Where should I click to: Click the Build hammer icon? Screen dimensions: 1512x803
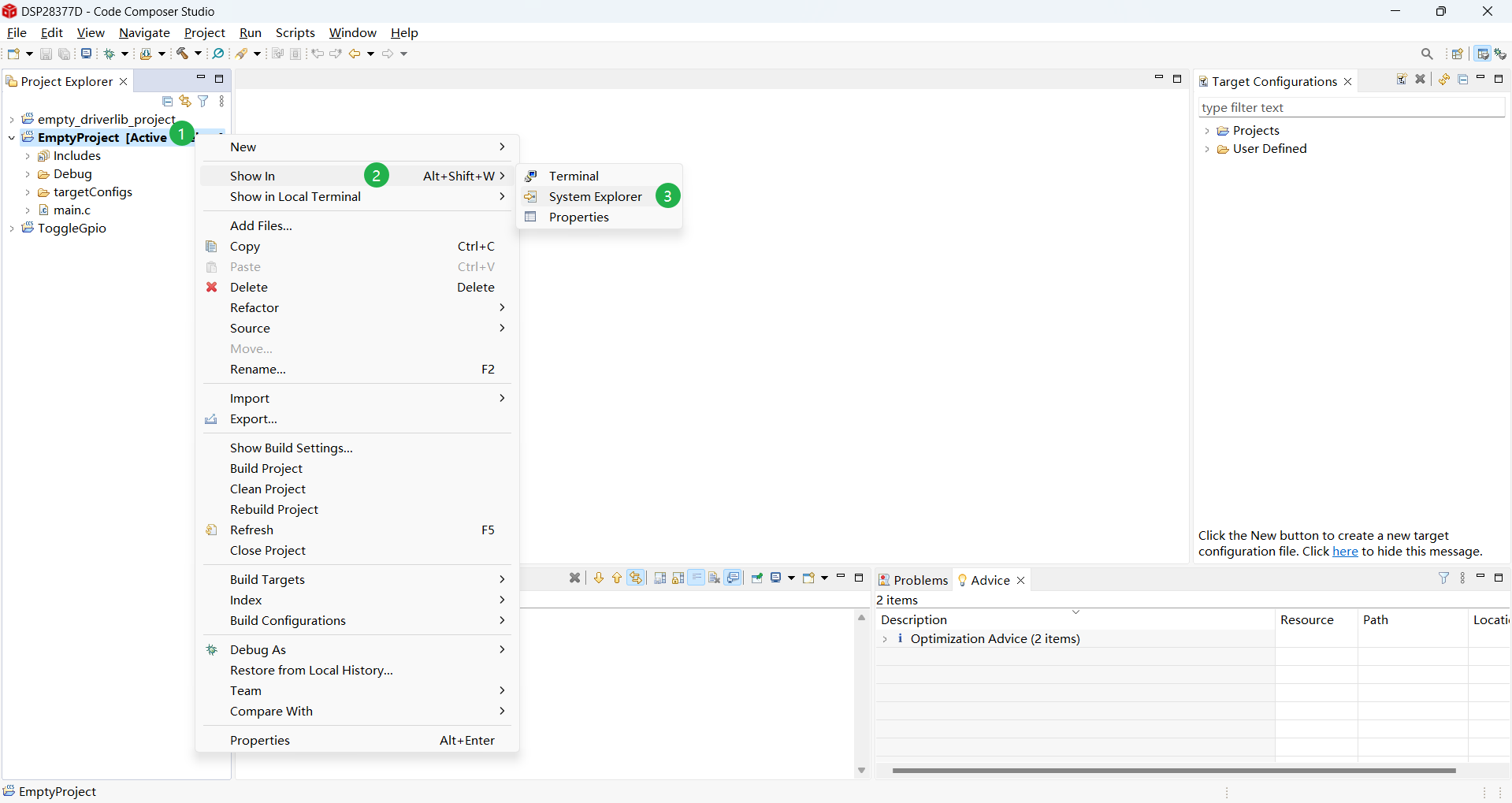click(182, 54)
